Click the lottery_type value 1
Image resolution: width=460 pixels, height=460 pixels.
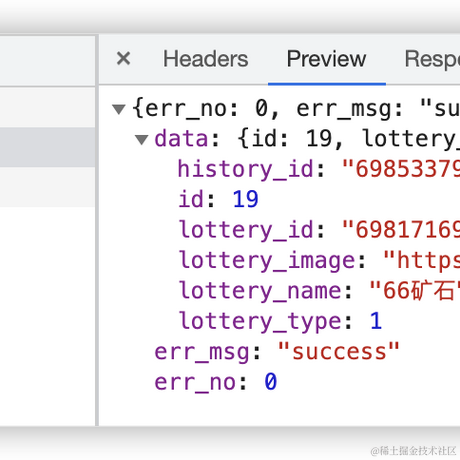pyautogui.click(x=376, y=321)
